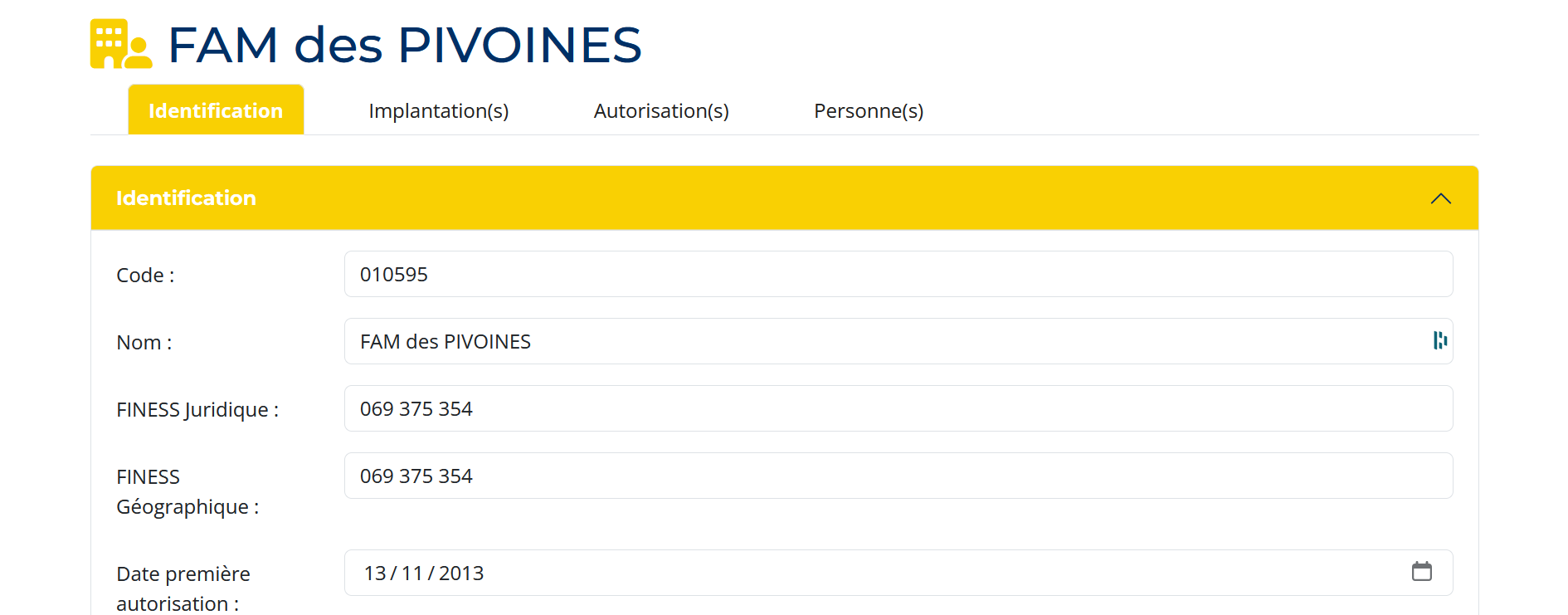
Task: Select the day segment of authorization date
Action: click(x=375, y=574)
